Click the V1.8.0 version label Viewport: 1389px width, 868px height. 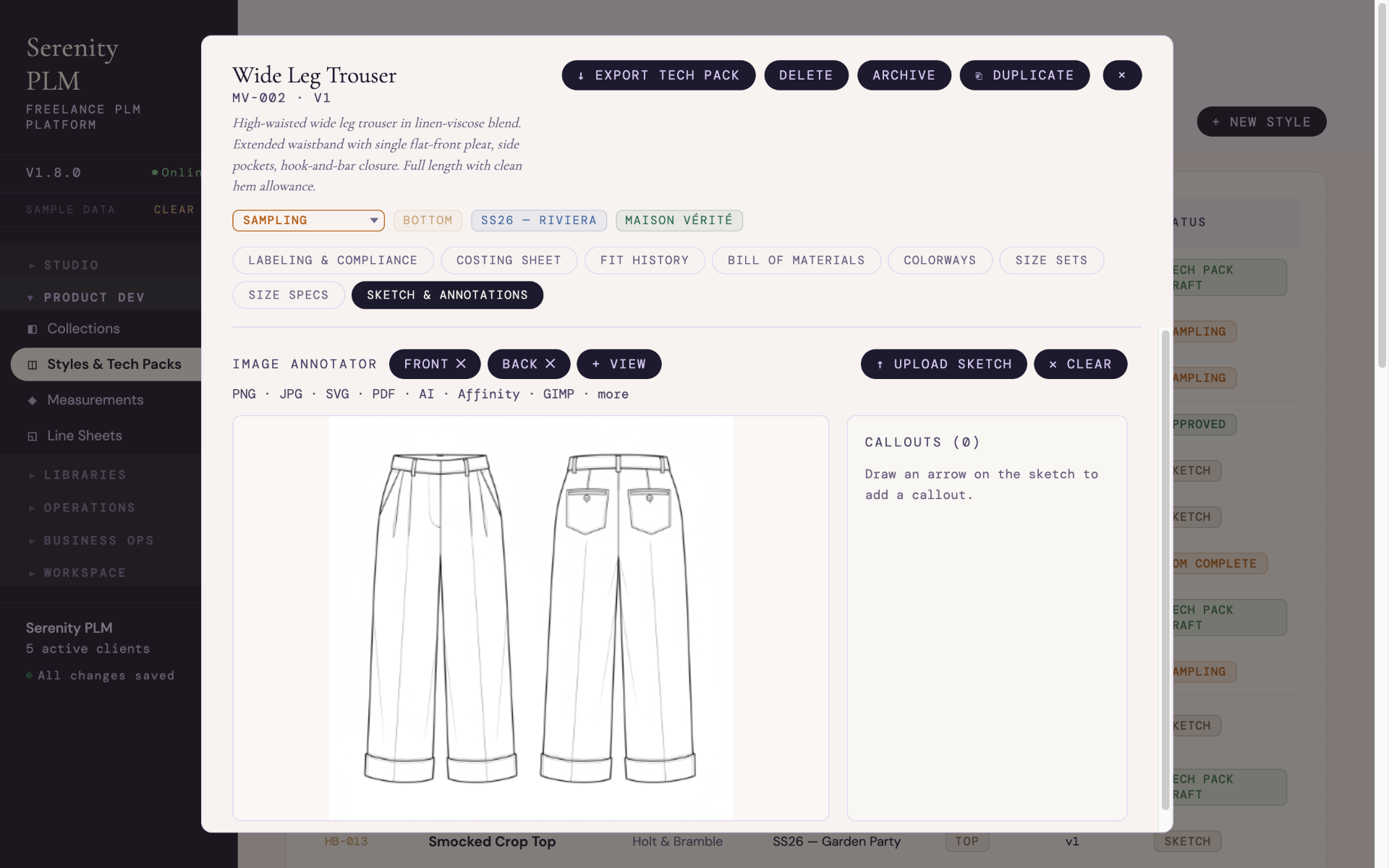tap(54, 173)
